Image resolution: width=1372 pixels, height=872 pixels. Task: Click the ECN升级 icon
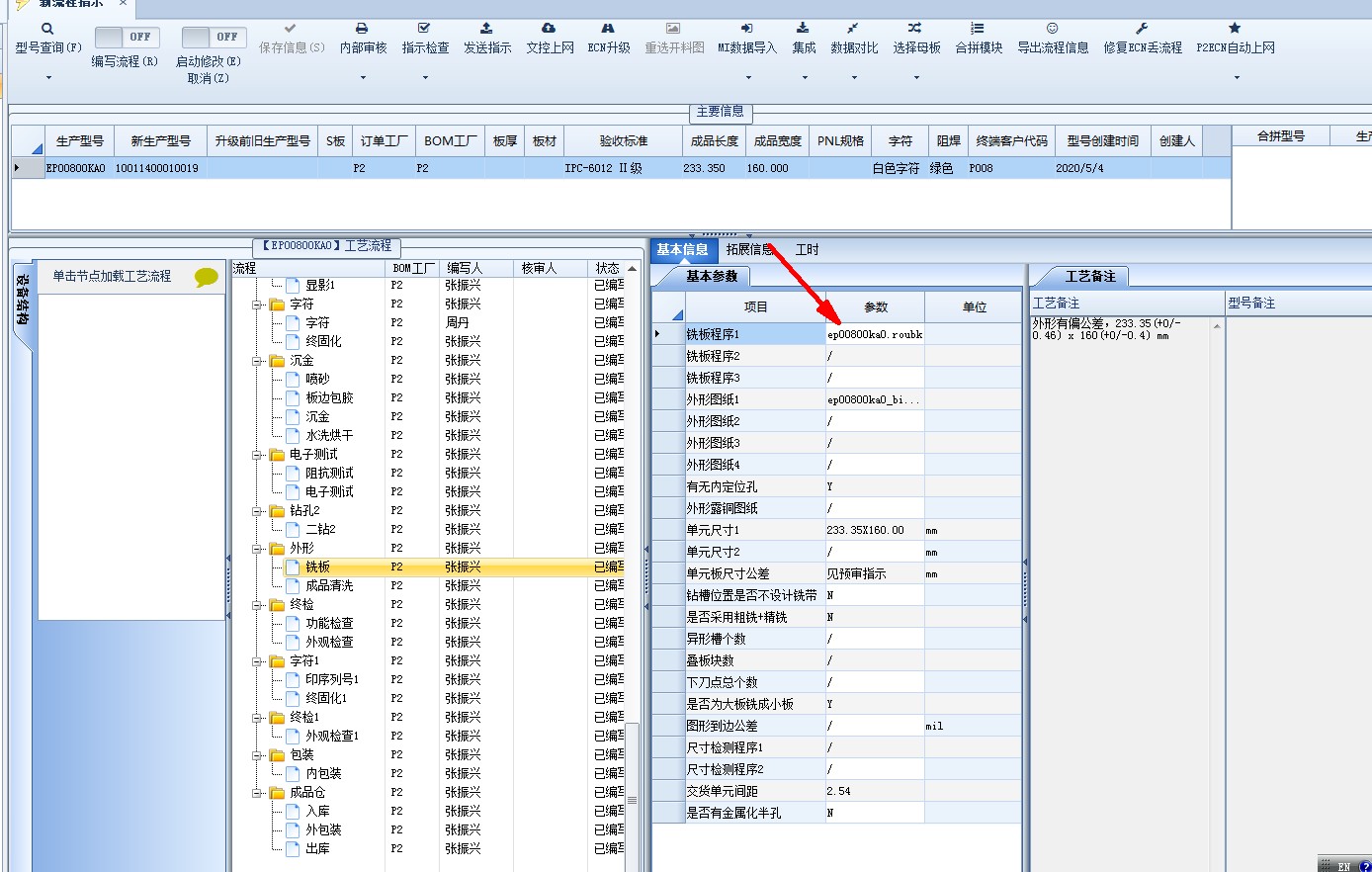(x=608, y=29)
